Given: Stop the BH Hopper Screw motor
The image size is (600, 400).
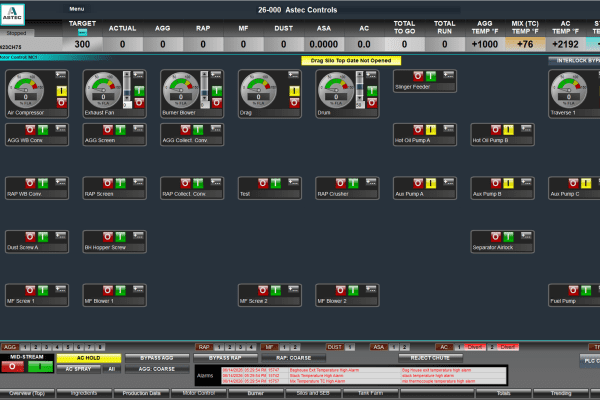Looking at the screenshot, I should 108,237.
